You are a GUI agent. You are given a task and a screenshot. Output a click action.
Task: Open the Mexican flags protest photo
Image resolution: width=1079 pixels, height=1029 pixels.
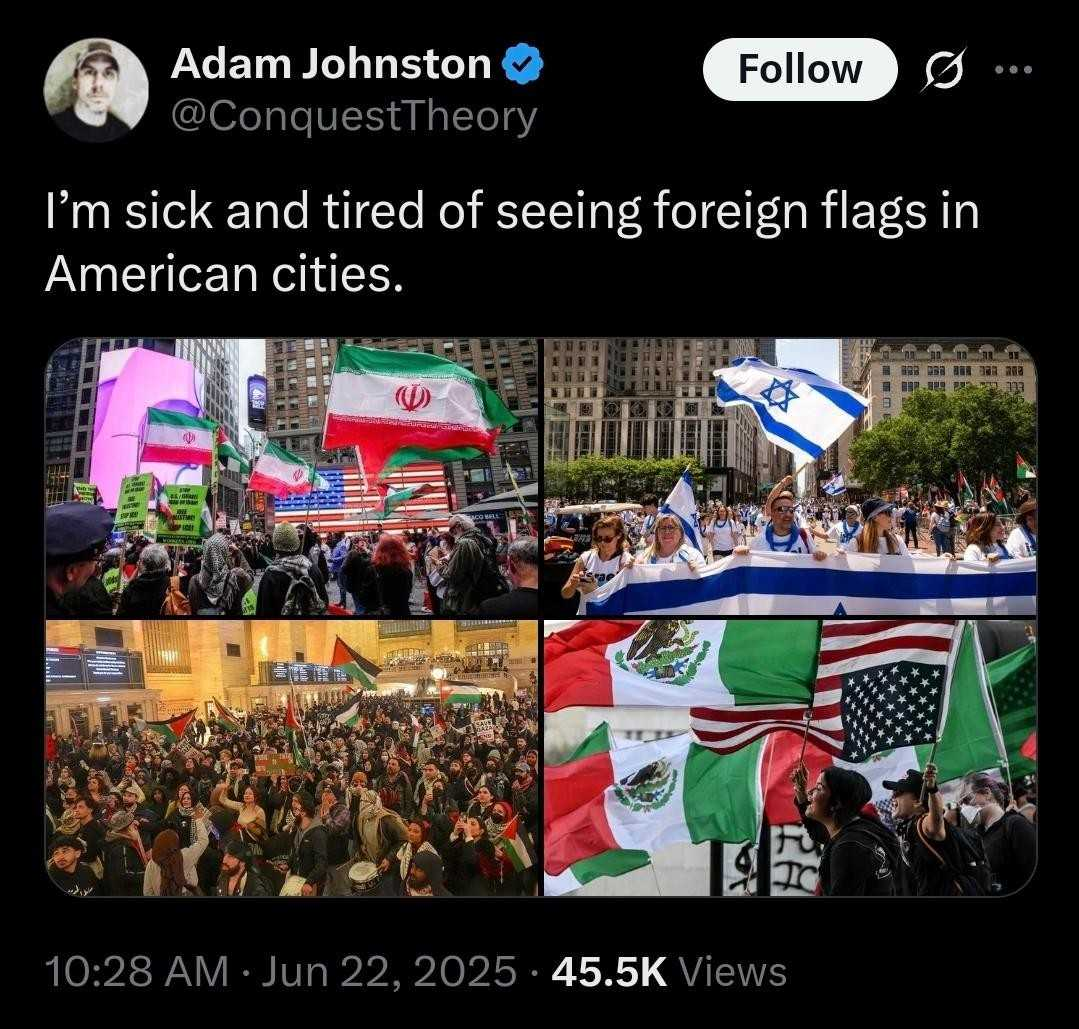click(790, 758)
